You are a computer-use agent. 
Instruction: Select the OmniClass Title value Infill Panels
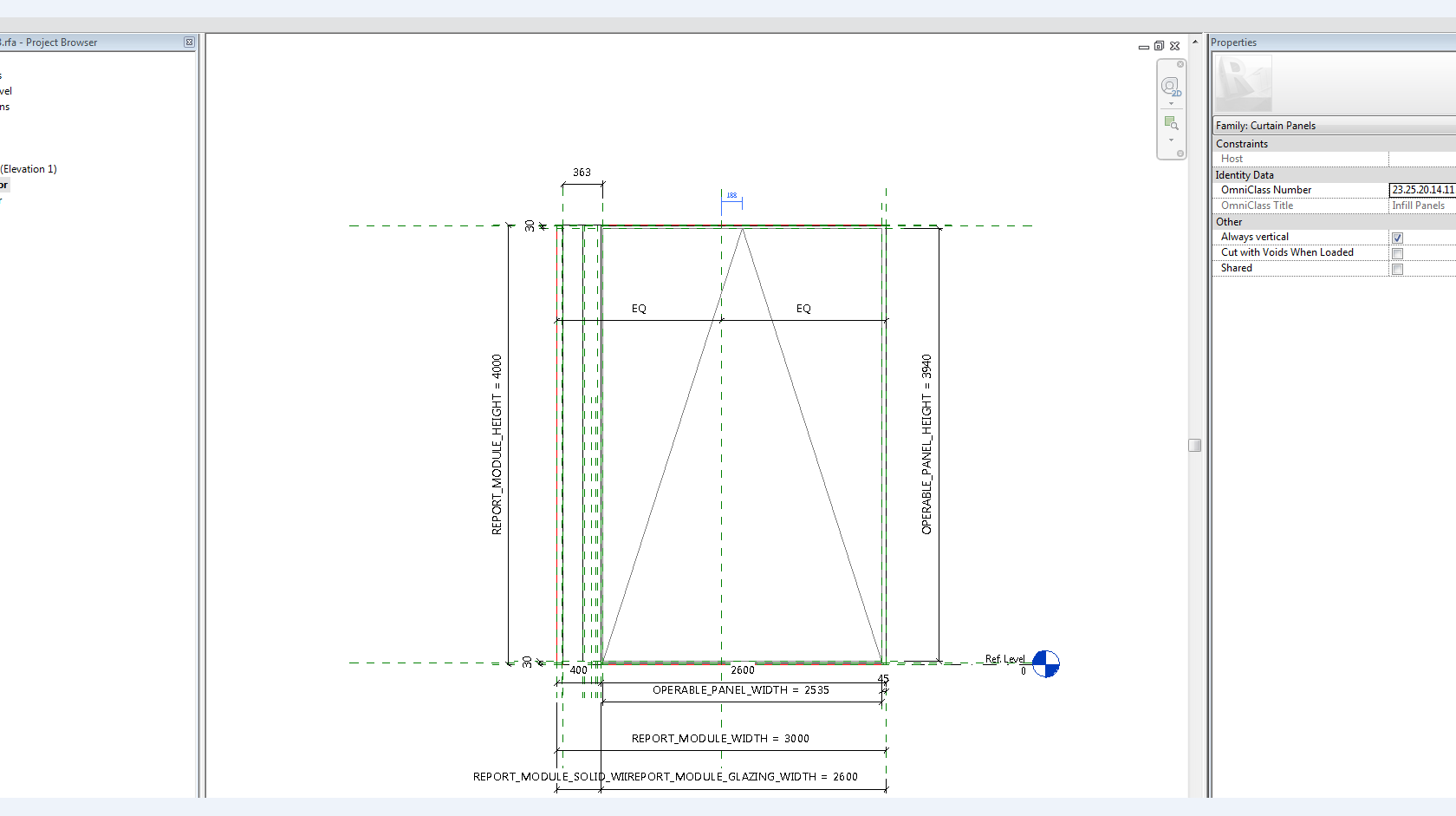1418,206
